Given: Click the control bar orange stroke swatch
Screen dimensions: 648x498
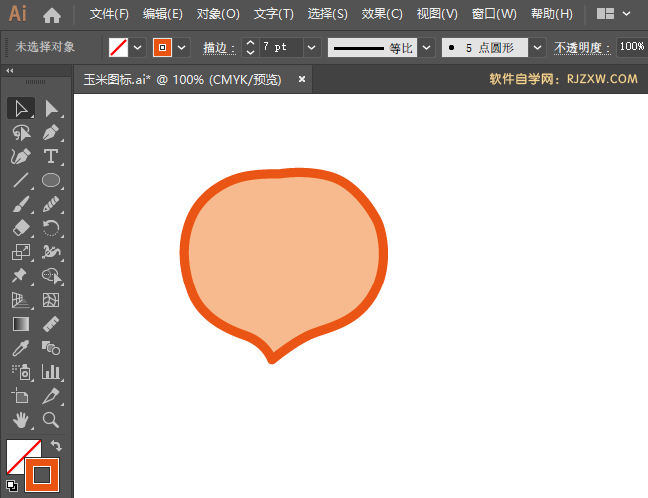Looking at the screenshot, I should [x=162, y=48].
